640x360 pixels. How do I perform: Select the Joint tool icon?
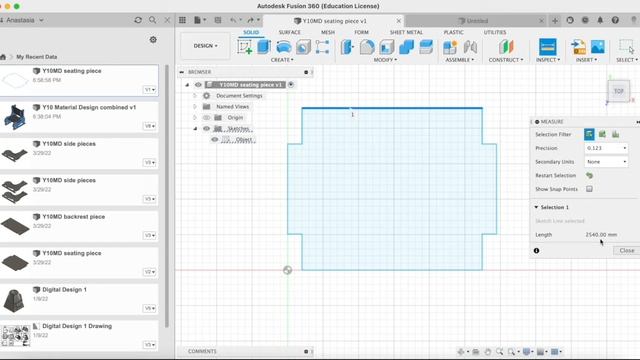470,47
